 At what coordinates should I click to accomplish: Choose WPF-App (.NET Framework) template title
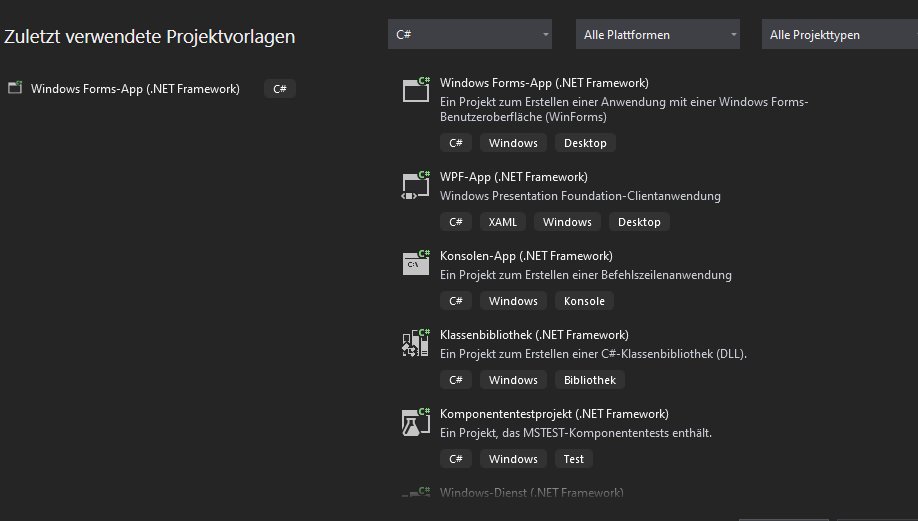coord(513,177)
